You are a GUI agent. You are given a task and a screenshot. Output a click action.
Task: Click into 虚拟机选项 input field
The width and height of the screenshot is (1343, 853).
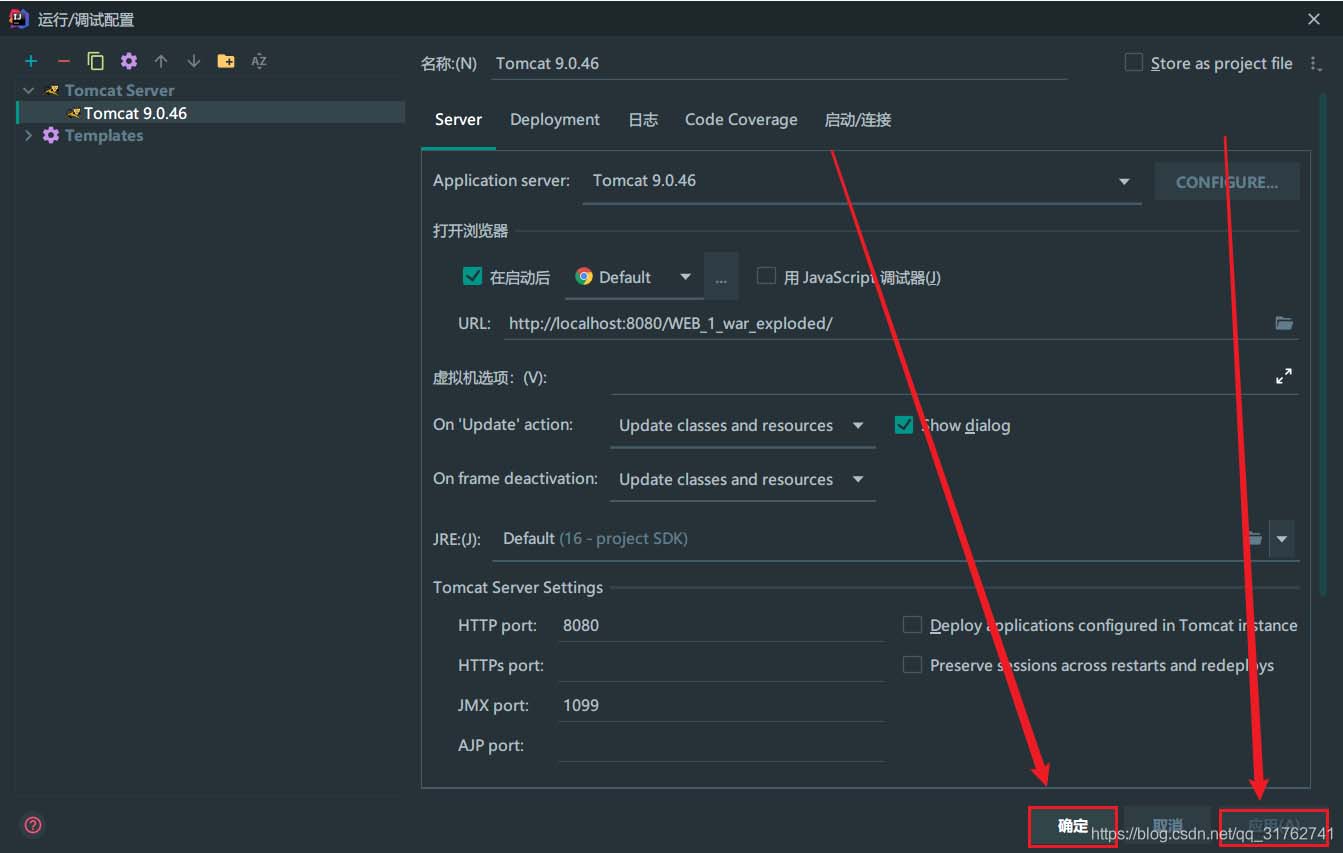940,377
